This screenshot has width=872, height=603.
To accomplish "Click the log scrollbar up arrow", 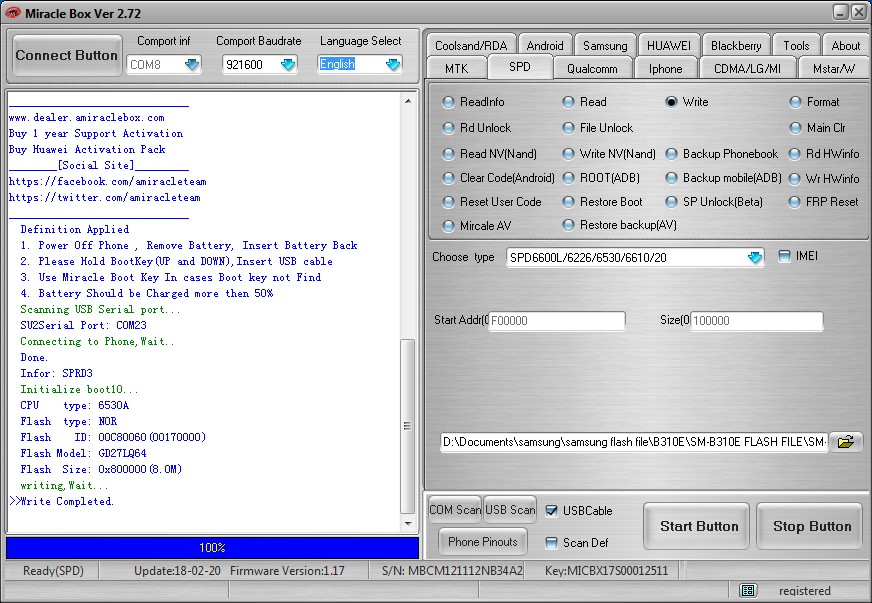I will (x=408, y=101).
